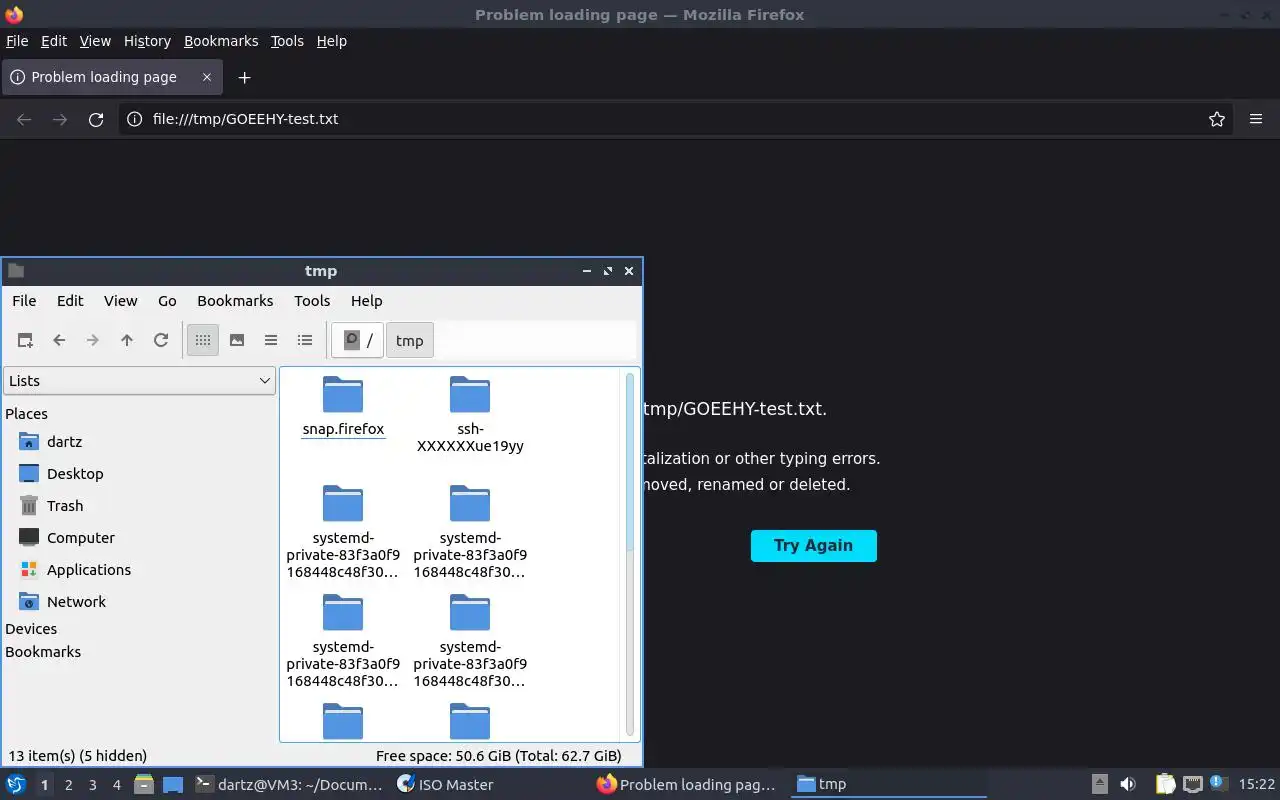
Task: Open Firefox hamburger application menu
Action: pos(1256,119)
